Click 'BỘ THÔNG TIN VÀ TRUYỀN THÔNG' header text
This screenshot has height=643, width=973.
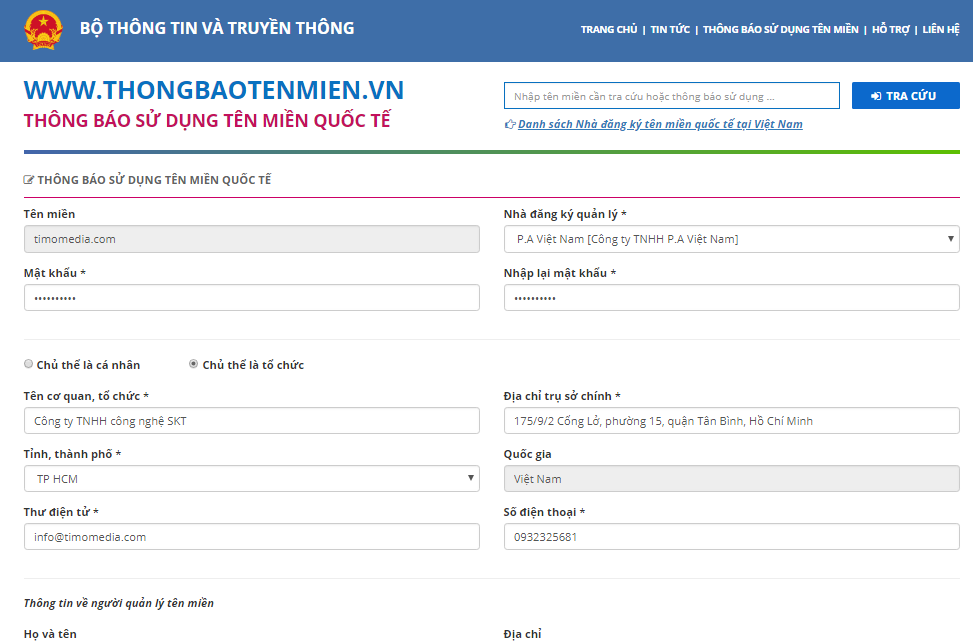(x=217, y=29)
